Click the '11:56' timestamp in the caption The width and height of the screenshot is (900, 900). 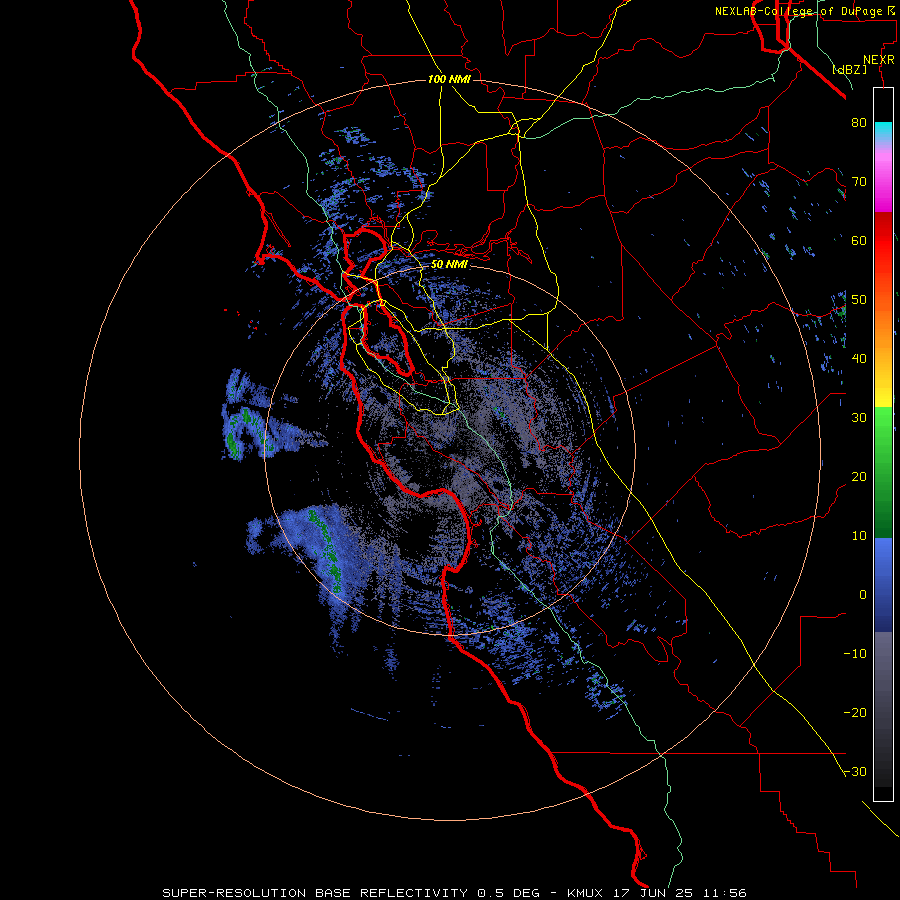pos(724,893)
